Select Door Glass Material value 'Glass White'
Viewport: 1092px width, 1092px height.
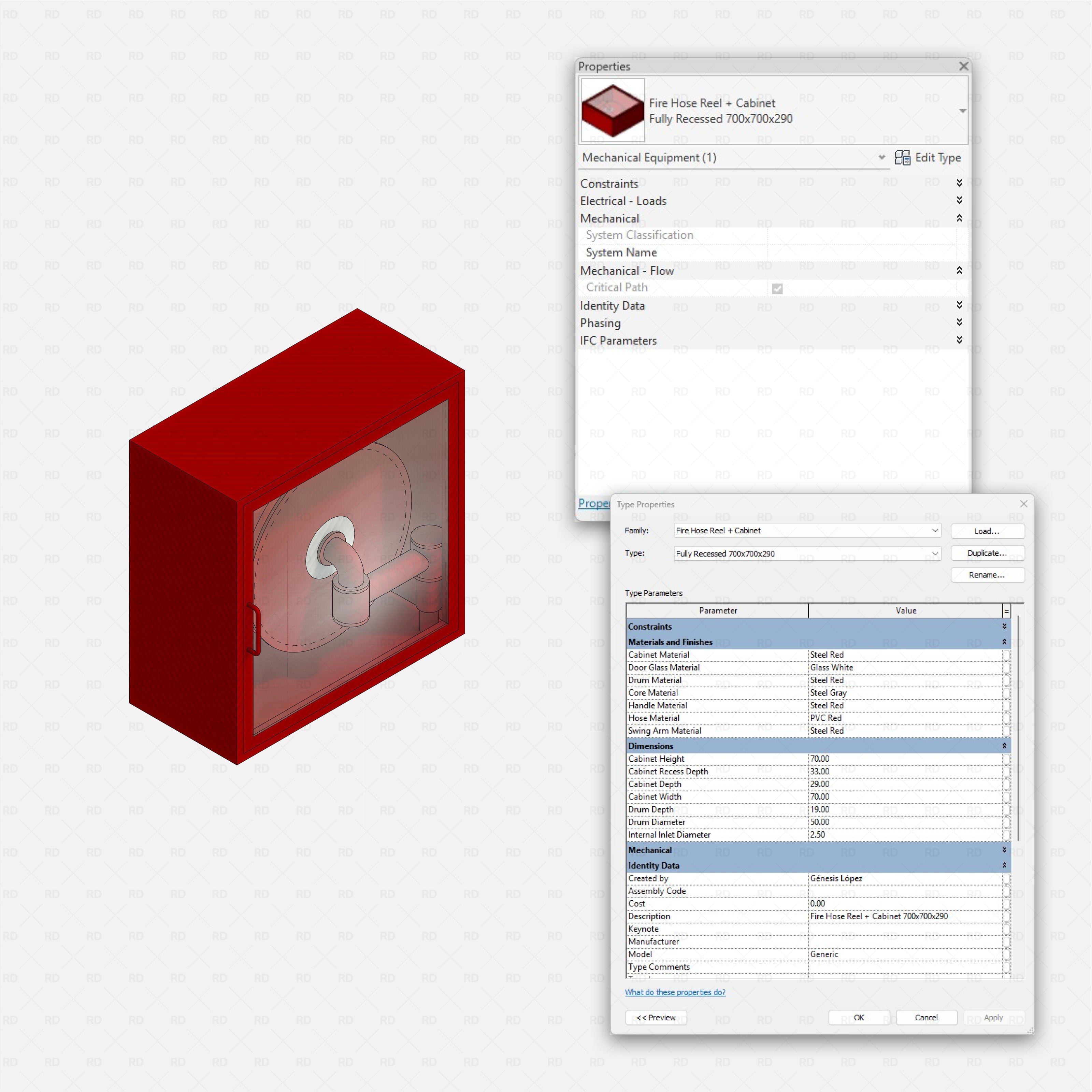(905, 667)
